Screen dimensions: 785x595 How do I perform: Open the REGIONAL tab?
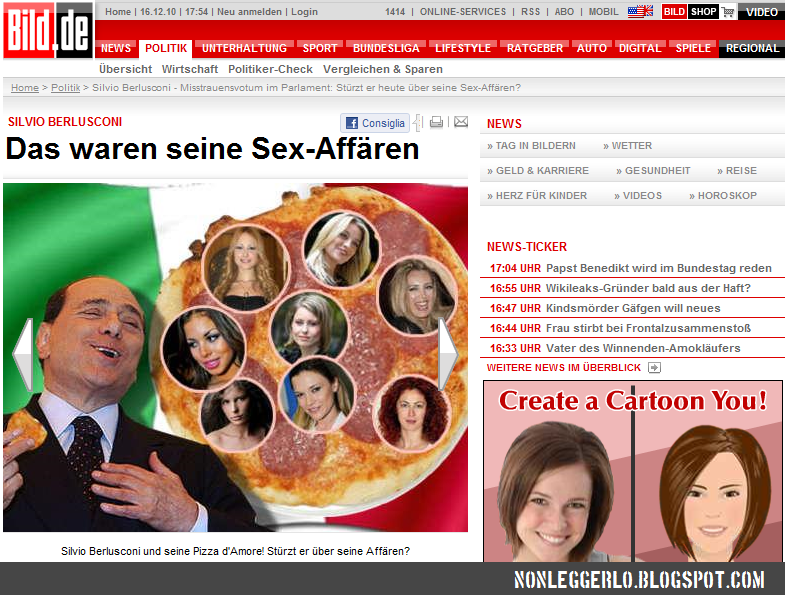[x=752, y=49]
